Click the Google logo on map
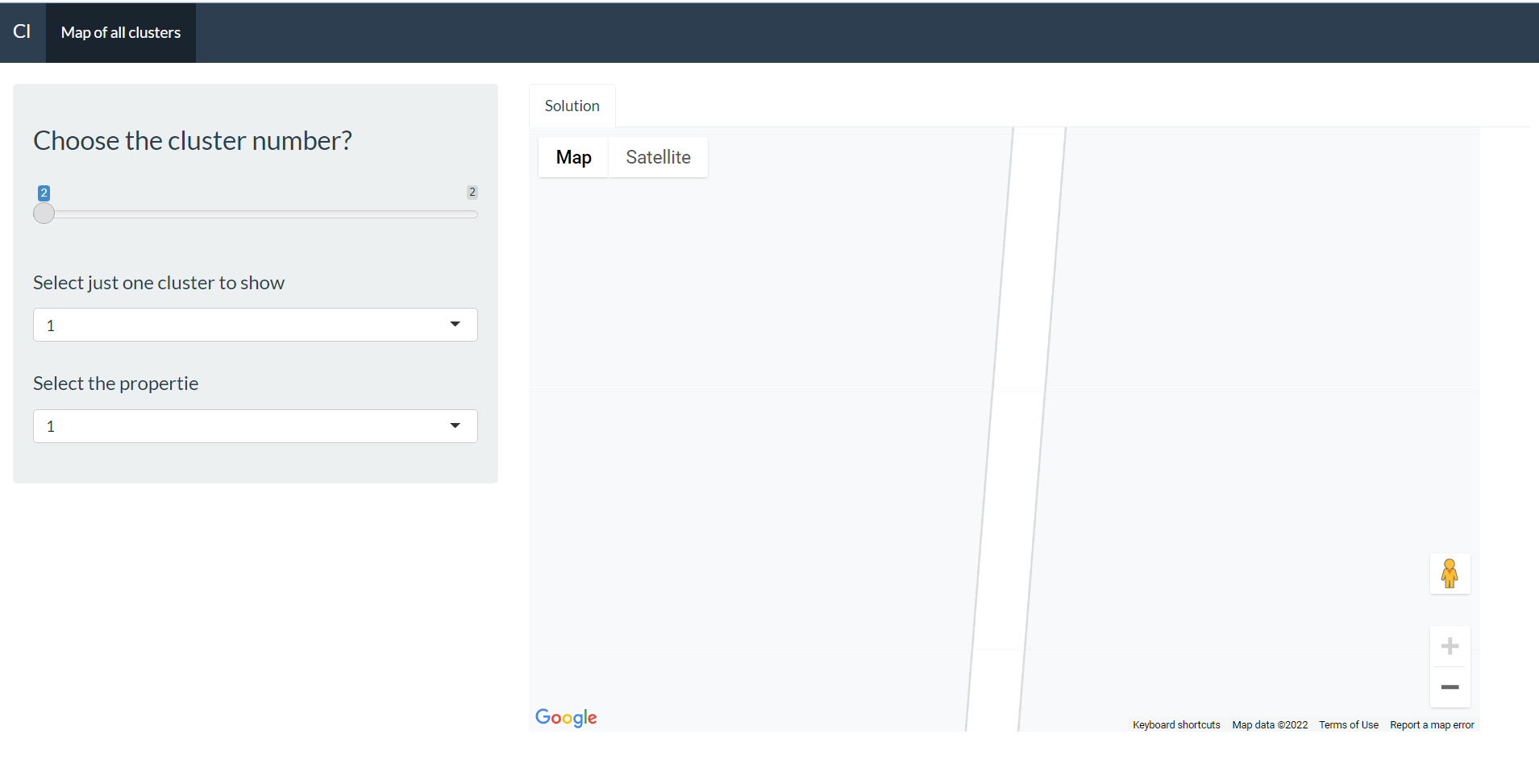This screenshot has width=1539, height=784. (566, 717)
